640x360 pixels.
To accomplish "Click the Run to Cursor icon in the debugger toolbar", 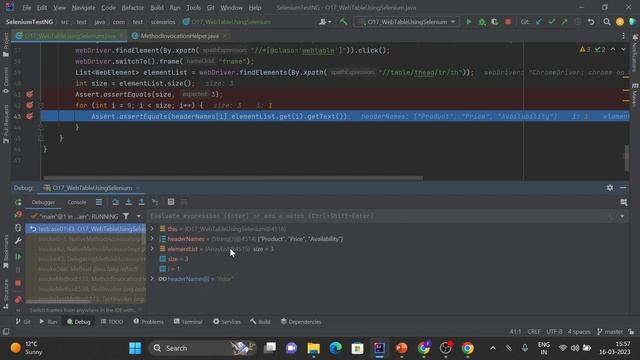I will point(155,202).
